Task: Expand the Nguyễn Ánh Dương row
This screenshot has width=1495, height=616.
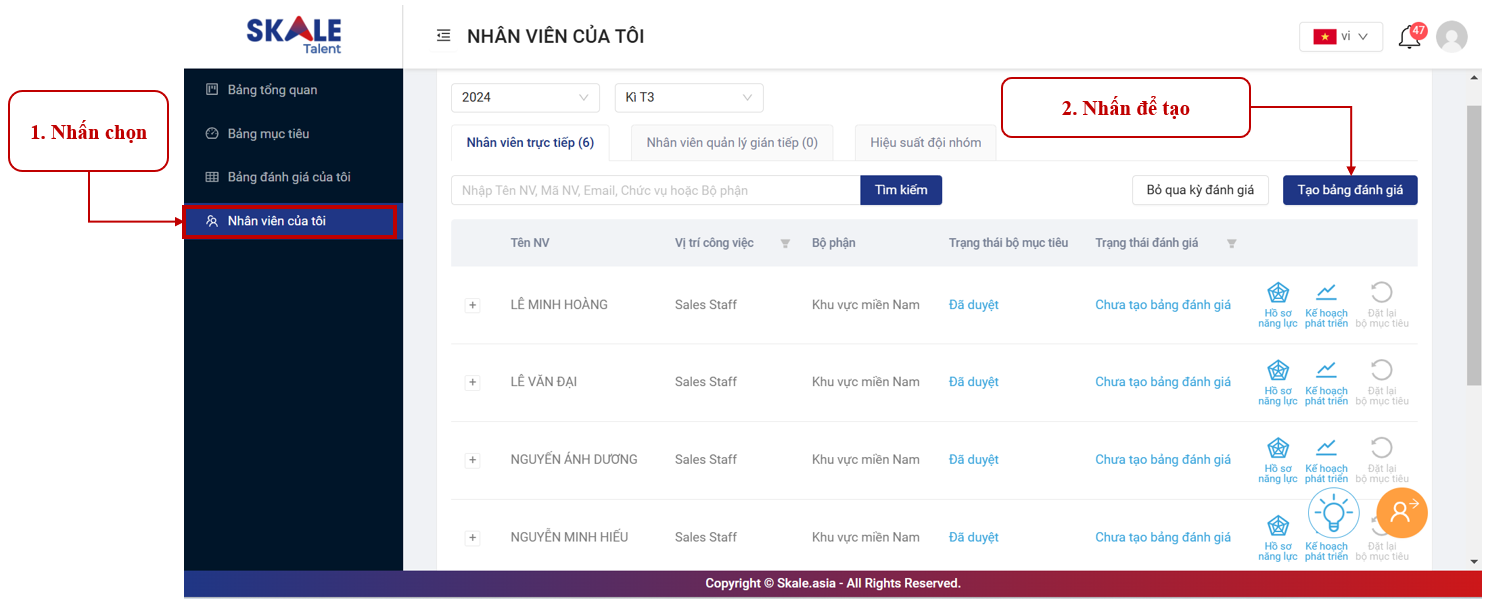Action: tap(473, 460)
